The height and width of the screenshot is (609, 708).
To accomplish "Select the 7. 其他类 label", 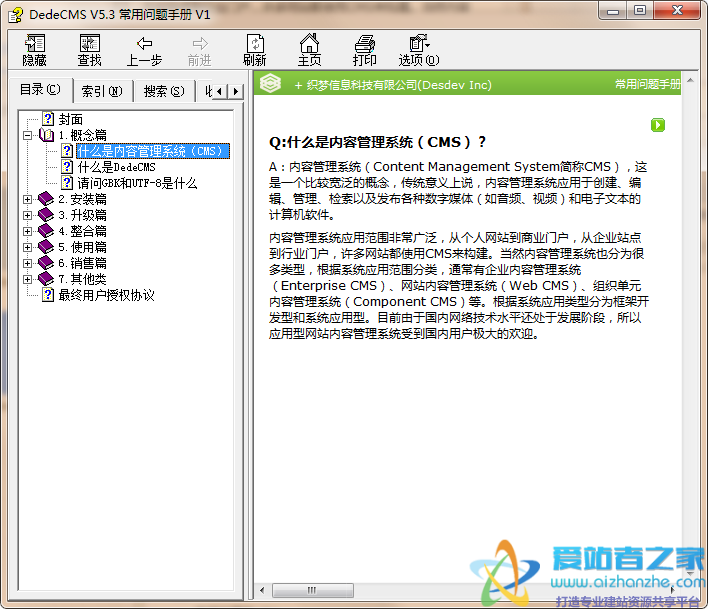I will (x=83, y=279).
